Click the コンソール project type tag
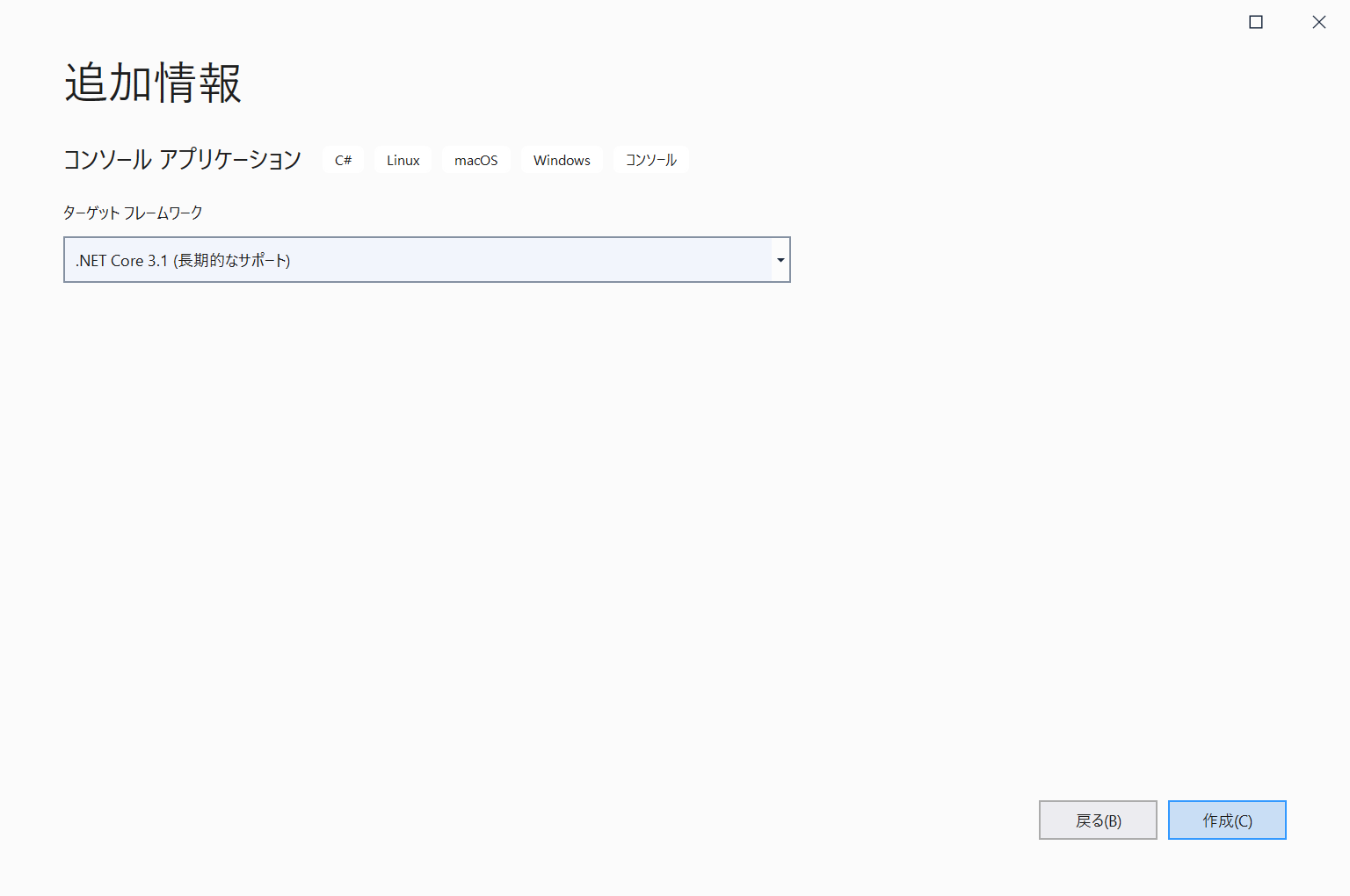1350x896 pixels. [x=651, y=160]
